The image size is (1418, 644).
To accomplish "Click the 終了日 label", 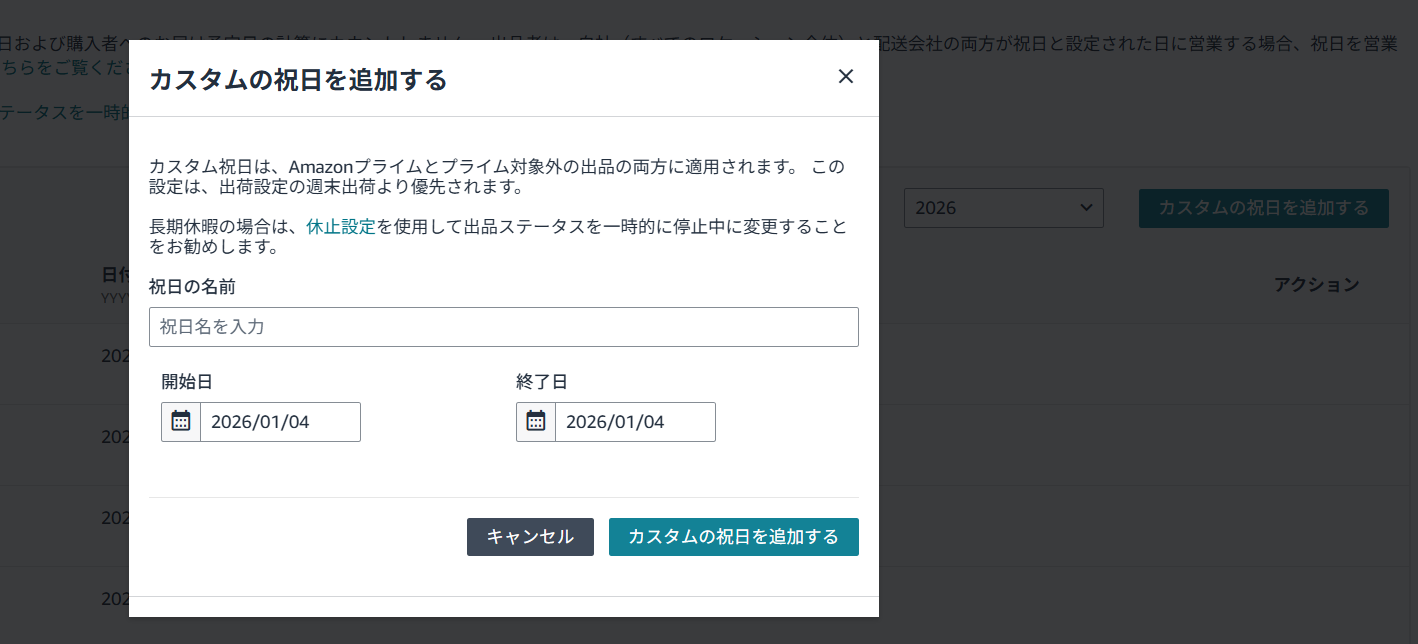I will click(x=542, y=382).
